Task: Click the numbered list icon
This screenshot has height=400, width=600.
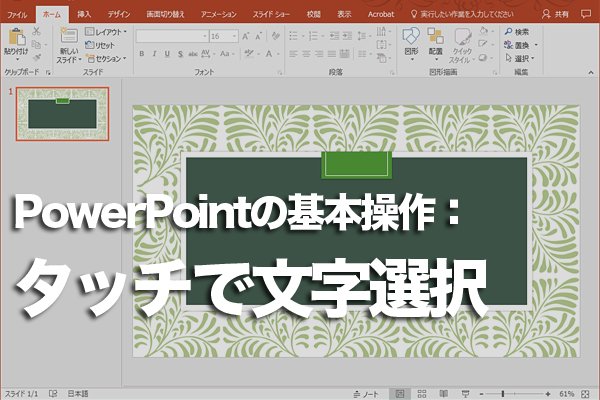Action: (313, 36)
